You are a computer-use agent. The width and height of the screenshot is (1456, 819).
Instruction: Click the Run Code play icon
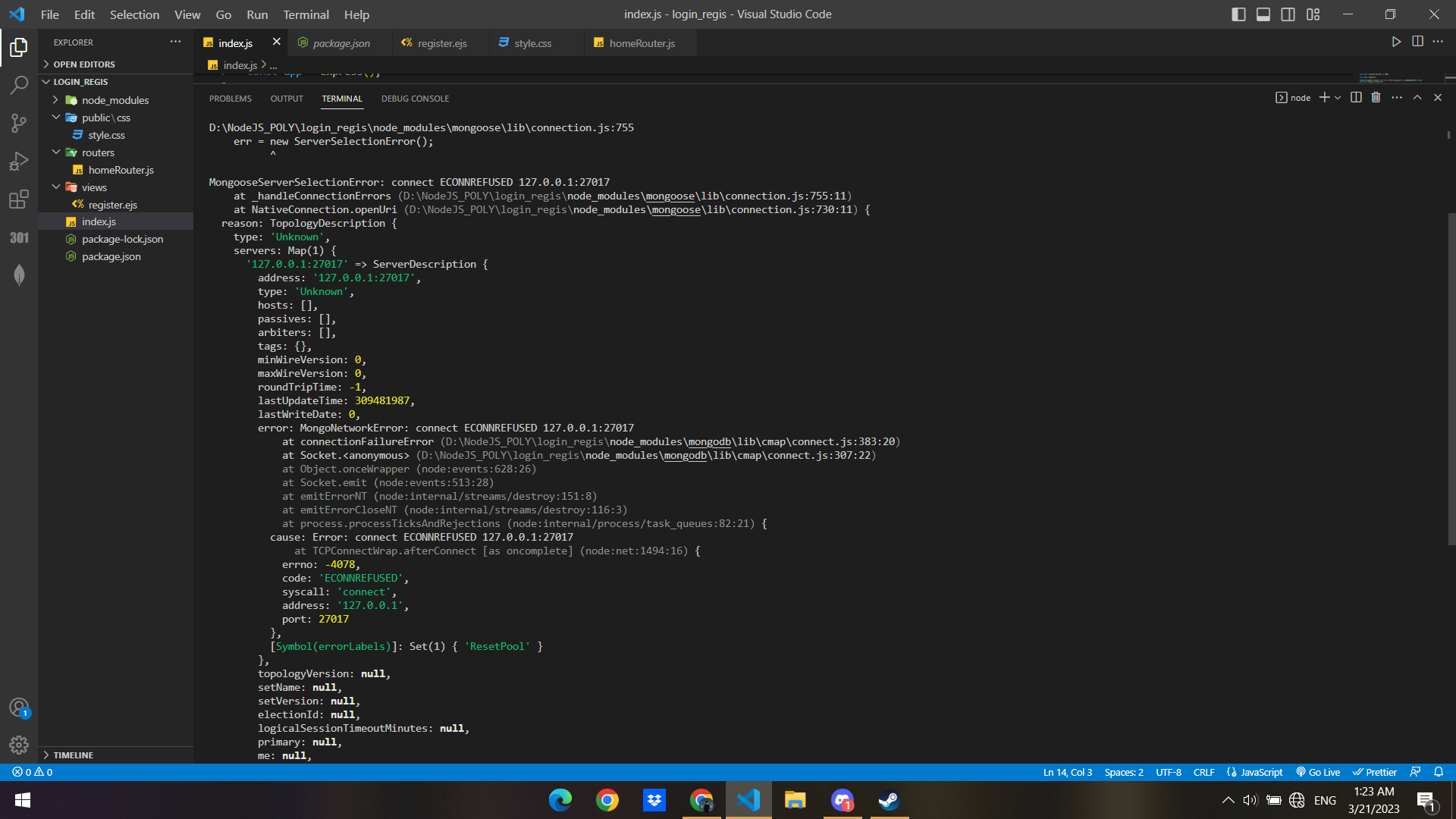[x=1395, y=42]
